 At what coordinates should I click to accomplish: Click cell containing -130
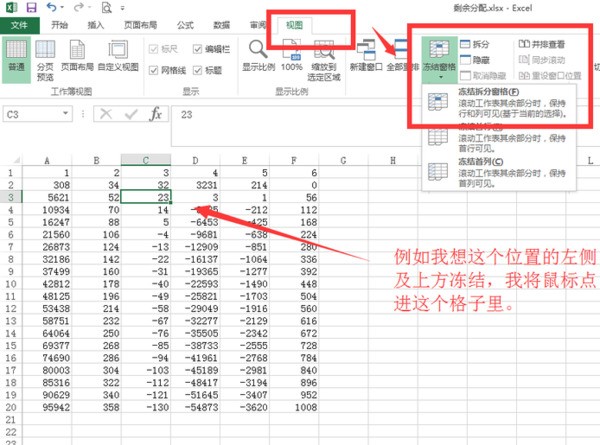pos(146,407)
